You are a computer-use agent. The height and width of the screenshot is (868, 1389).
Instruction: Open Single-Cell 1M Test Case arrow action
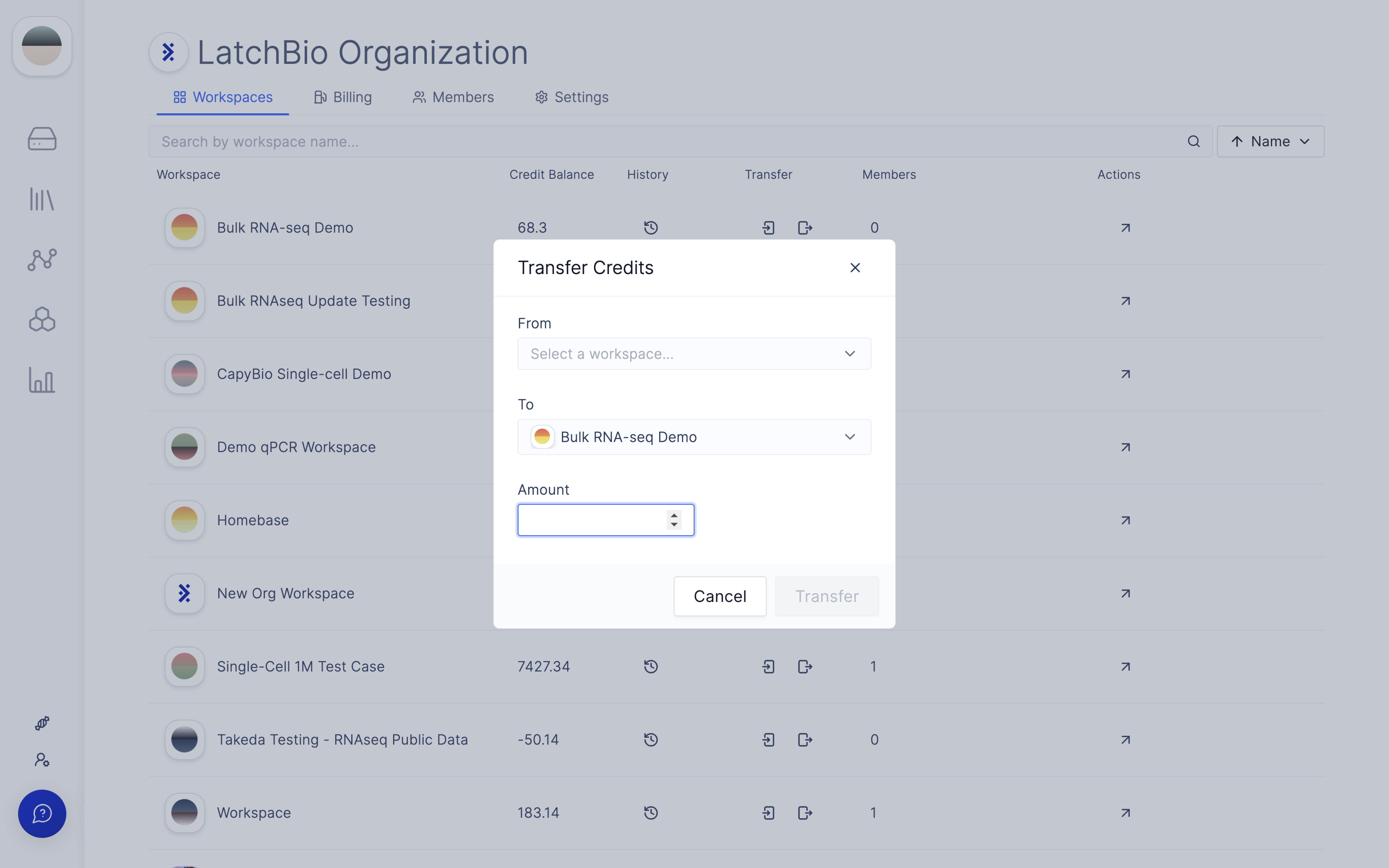click(x=1126, y=667)
